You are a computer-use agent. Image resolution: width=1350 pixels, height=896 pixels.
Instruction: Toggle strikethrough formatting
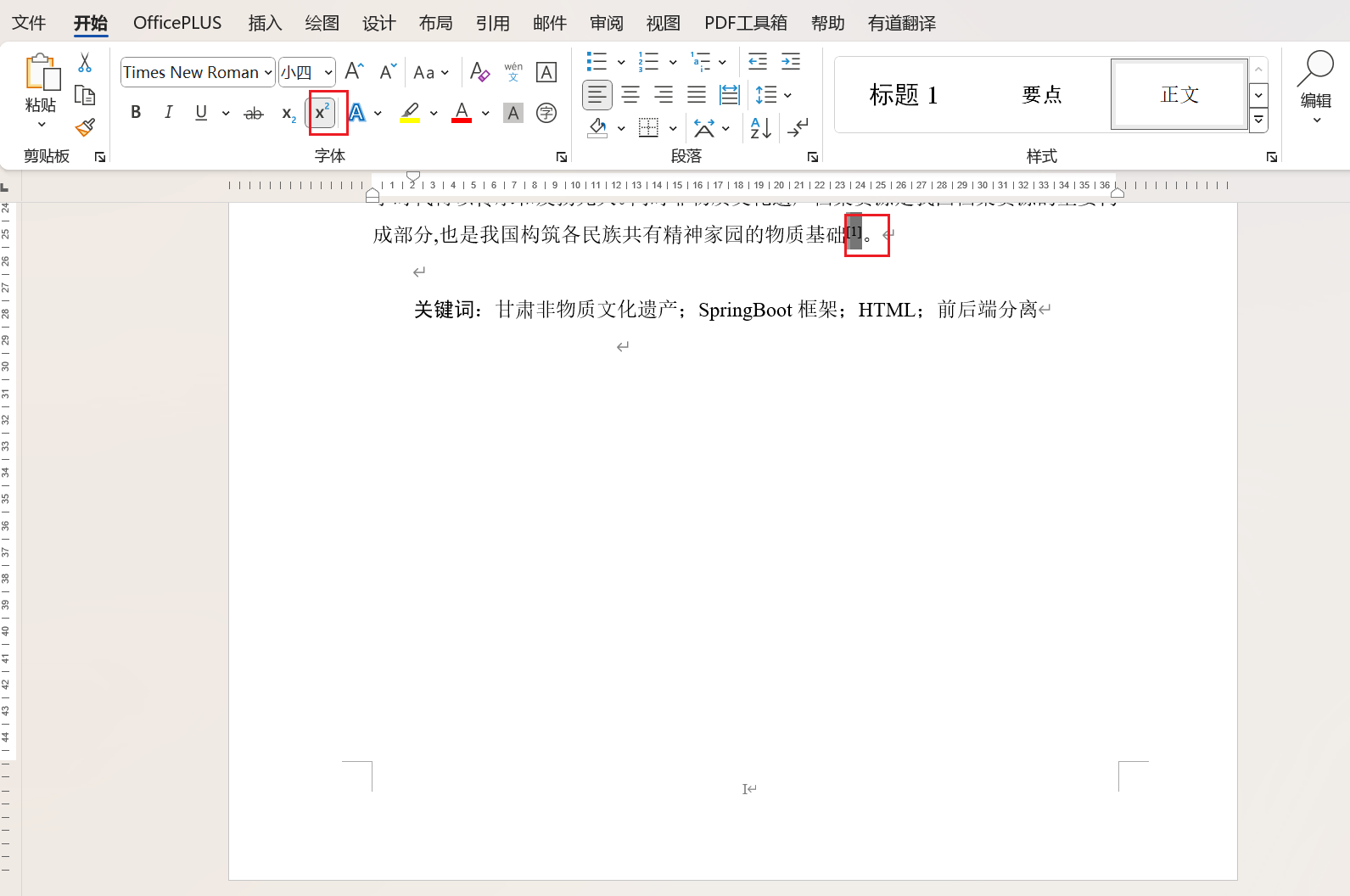[x=254, y=113]
